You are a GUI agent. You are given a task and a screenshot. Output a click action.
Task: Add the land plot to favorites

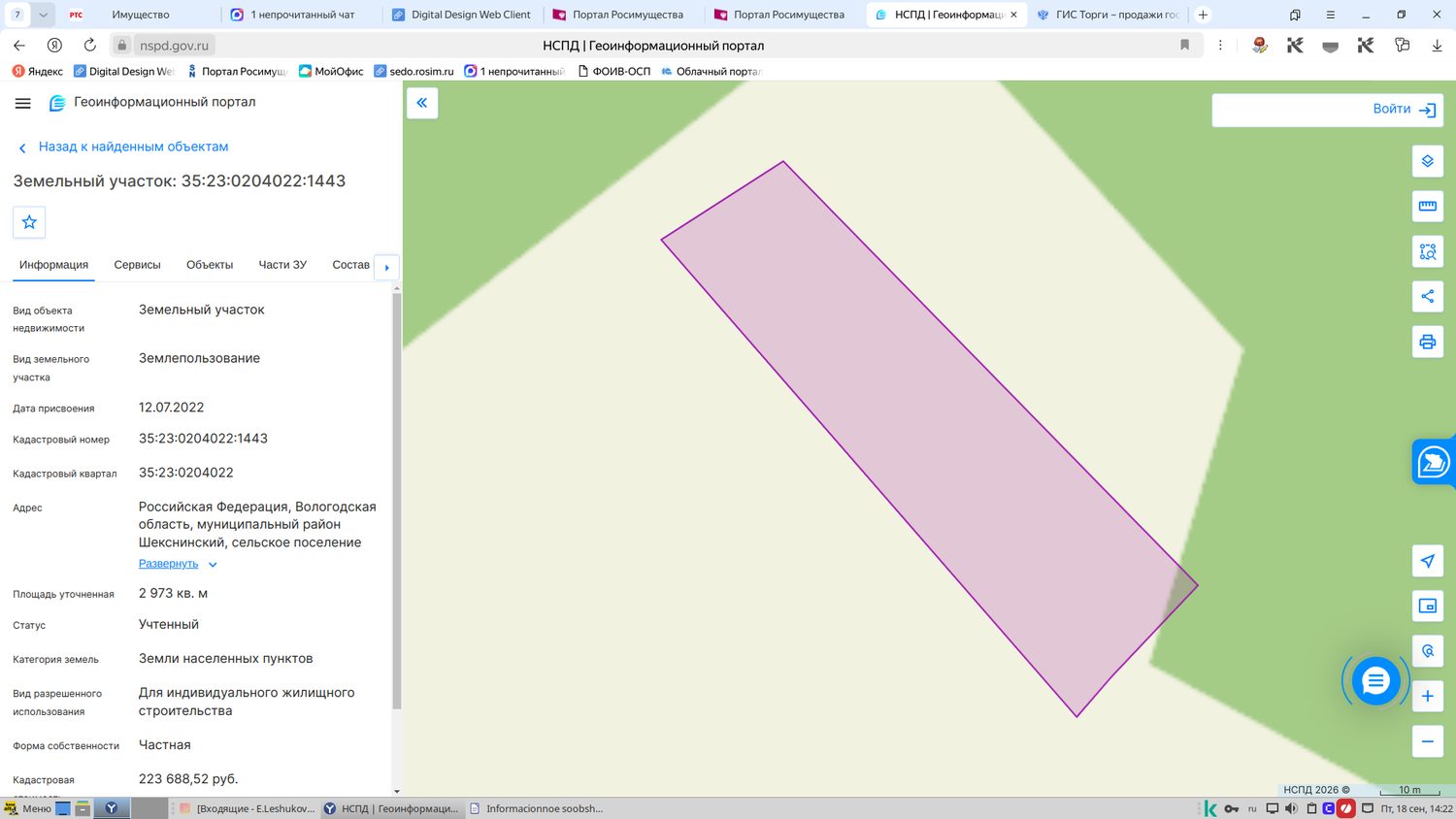[29, 222]
